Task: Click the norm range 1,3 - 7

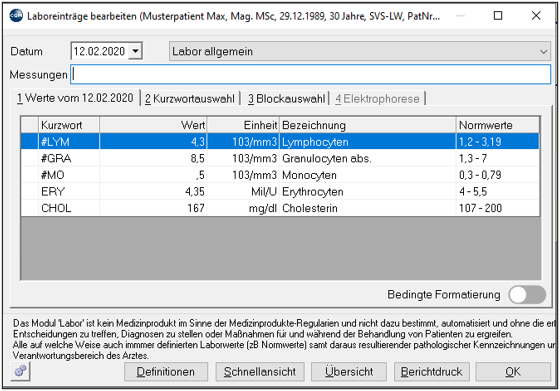Action: 473,158
